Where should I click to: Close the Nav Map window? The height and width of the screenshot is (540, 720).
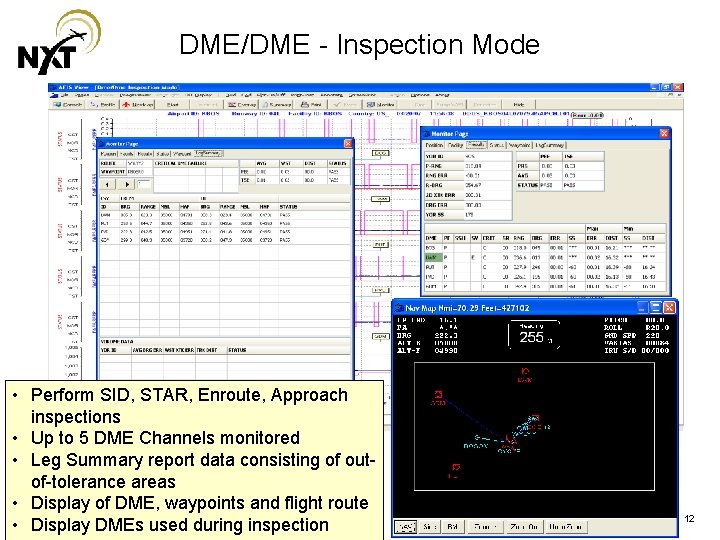point(669,307)
